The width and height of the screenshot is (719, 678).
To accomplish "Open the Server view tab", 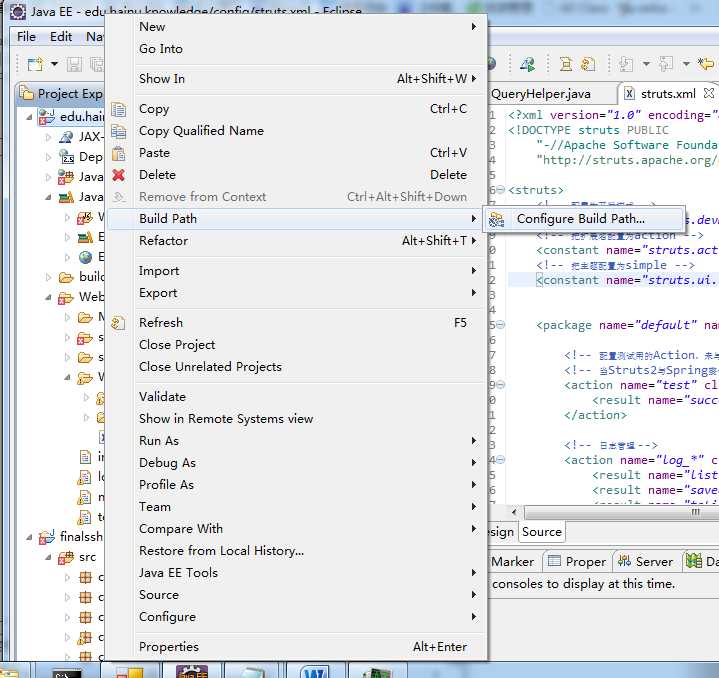I will pyautogui.click(x=647, y=562).
